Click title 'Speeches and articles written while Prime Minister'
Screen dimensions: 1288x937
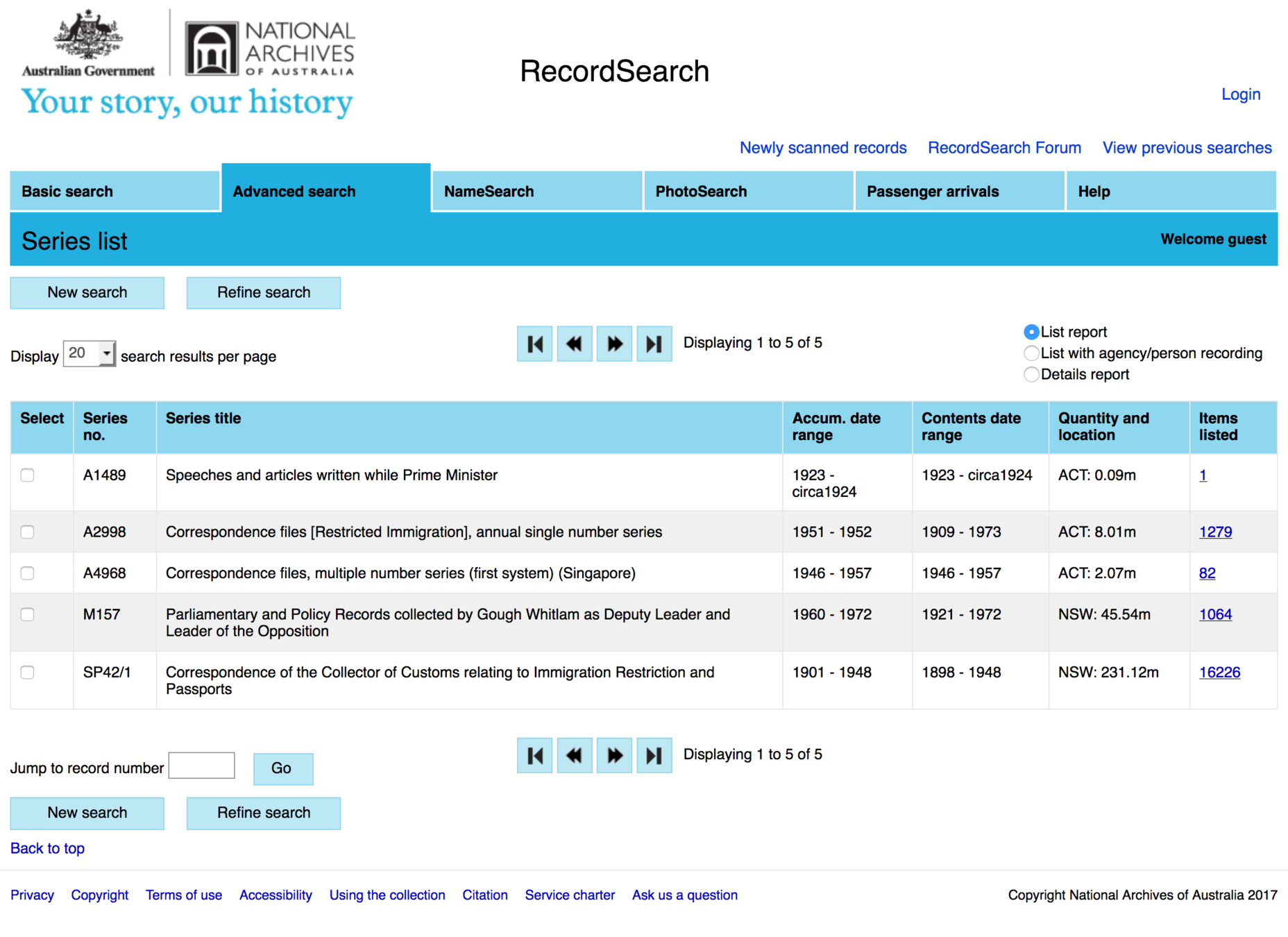click(x=332, y=475)
